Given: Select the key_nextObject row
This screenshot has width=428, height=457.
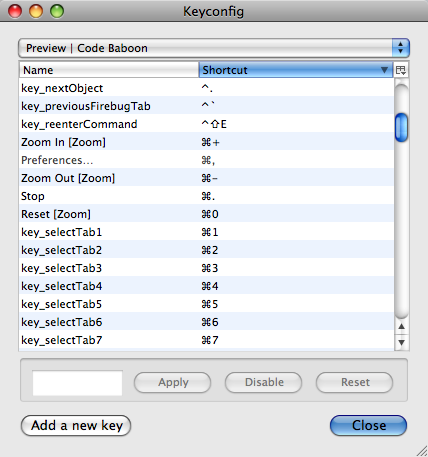Looking at the screenshot, I should [x=206, y=88].
